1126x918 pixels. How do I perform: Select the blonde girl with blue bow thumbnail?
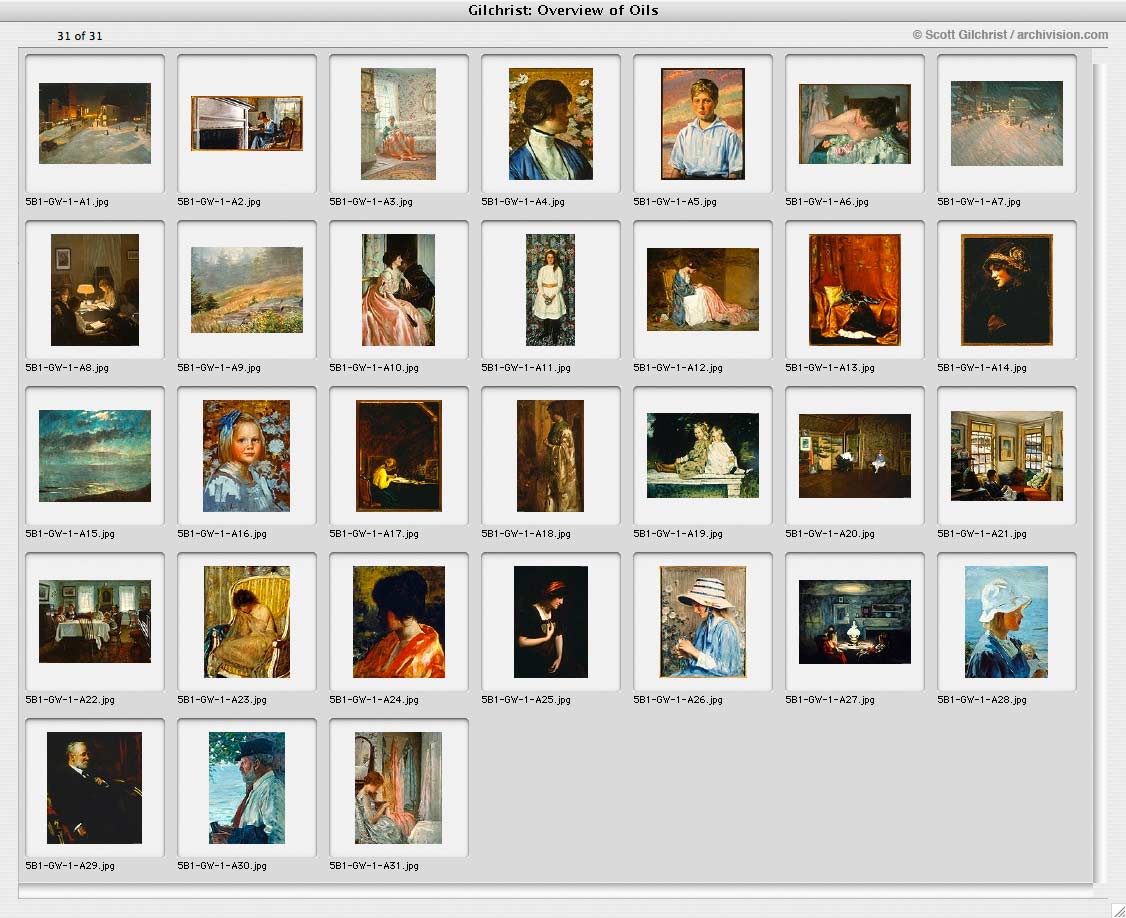tap(247, 455)
